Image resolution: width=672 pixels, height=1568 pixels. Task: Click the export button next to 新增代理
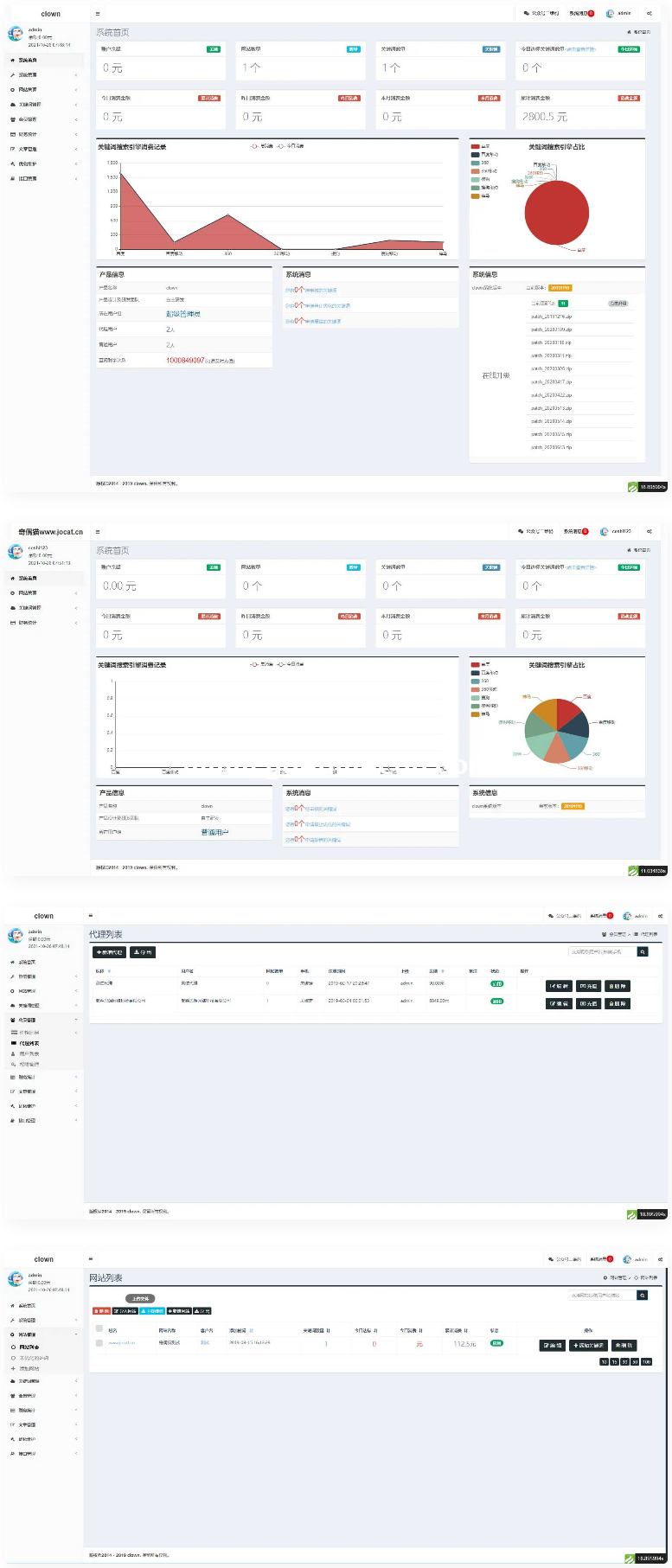point(144,952)
